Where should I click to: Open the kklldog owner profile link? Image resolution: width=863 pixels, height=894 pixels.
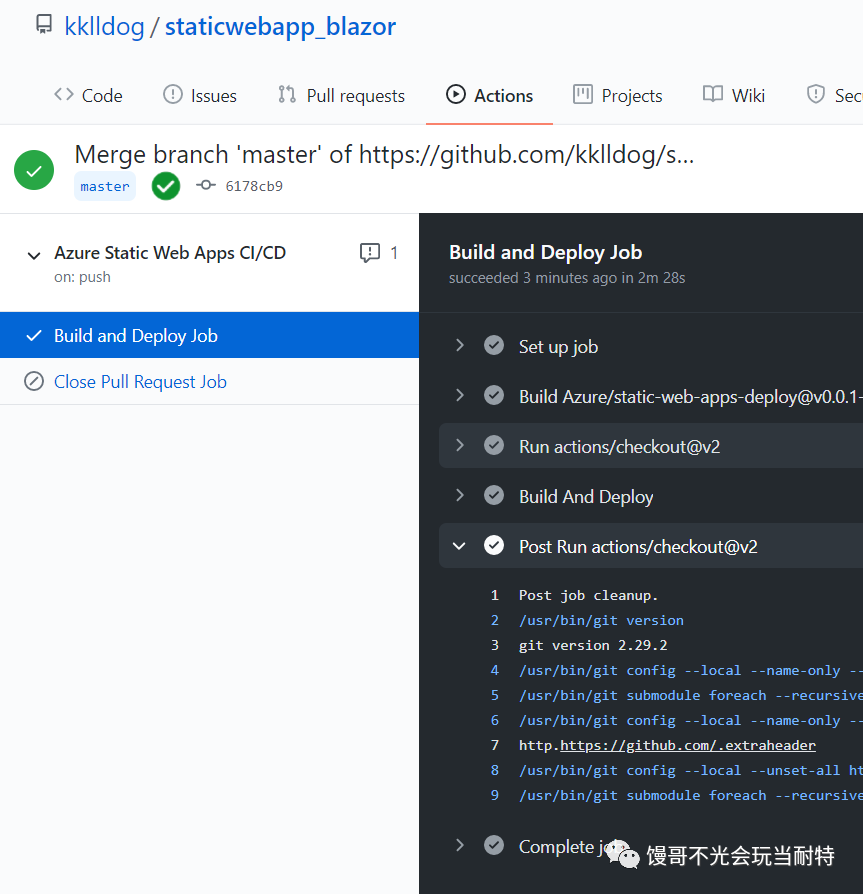coord(104,26)
